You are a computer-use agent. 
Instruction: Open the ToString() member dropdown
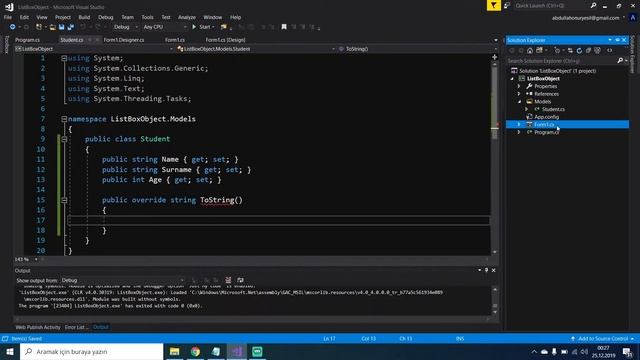pos(417,49)
